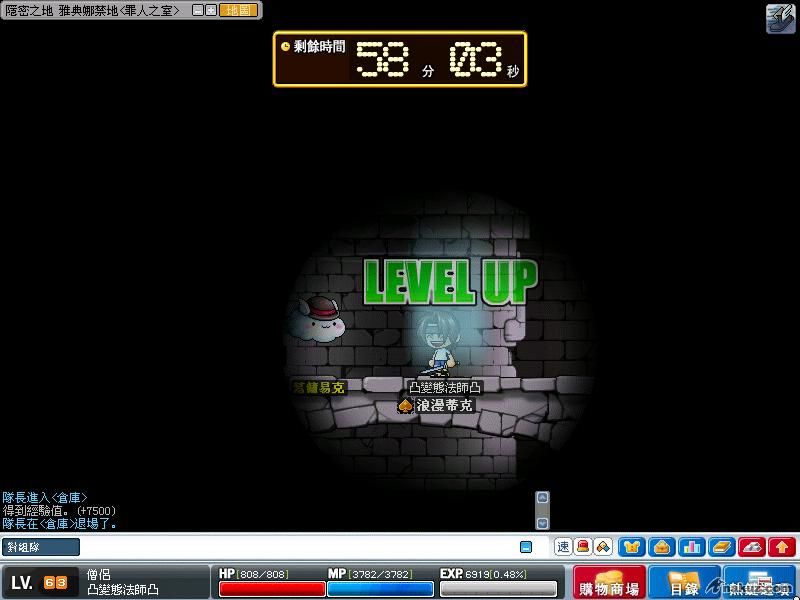The image size is (800, 600).
Task: Open the shortcut keys button at the bottom right
Action: (x=760, y=583)
